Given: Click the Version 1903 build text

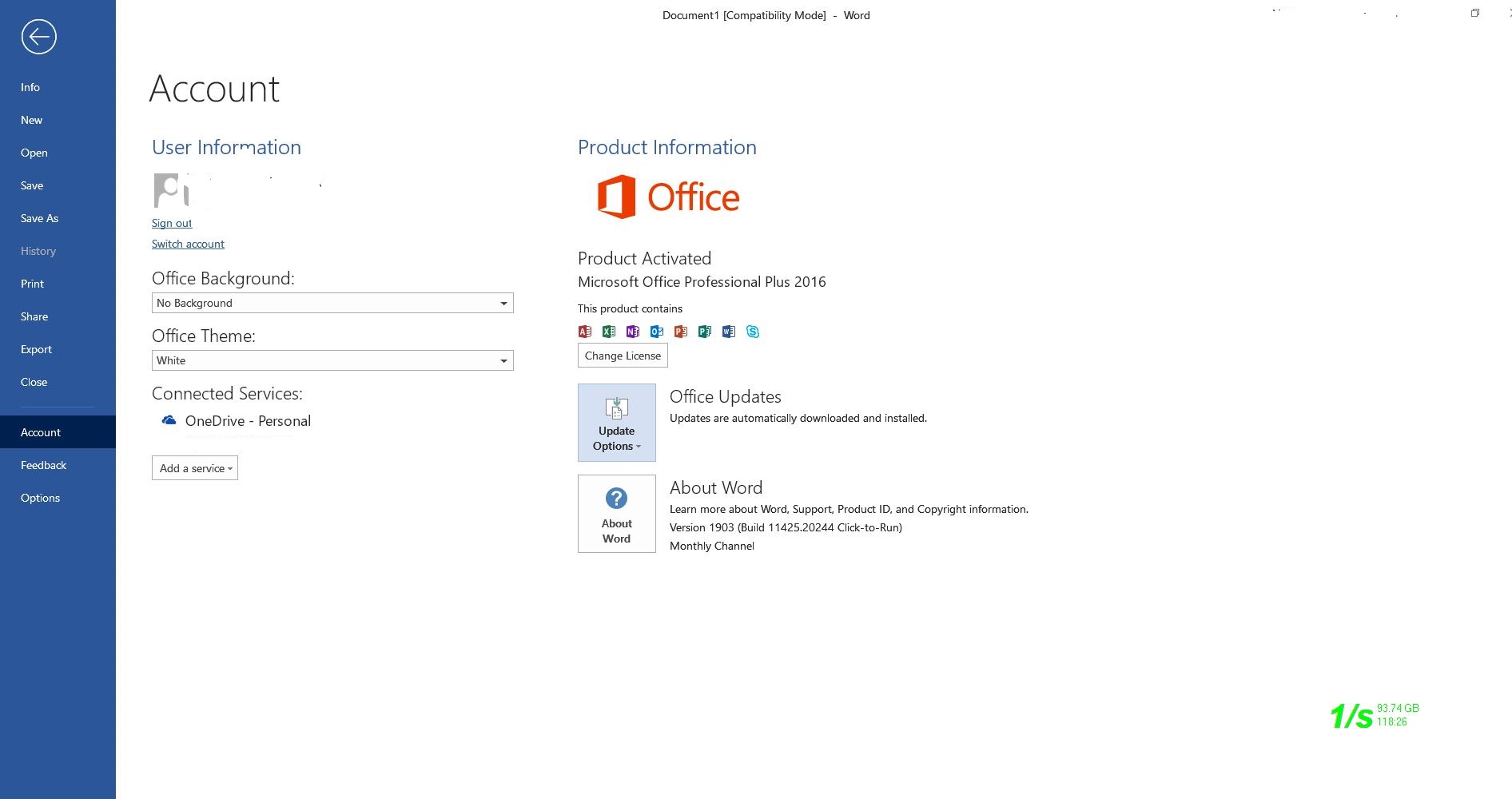Looking at the screenshot, I should tap(786, 527).
